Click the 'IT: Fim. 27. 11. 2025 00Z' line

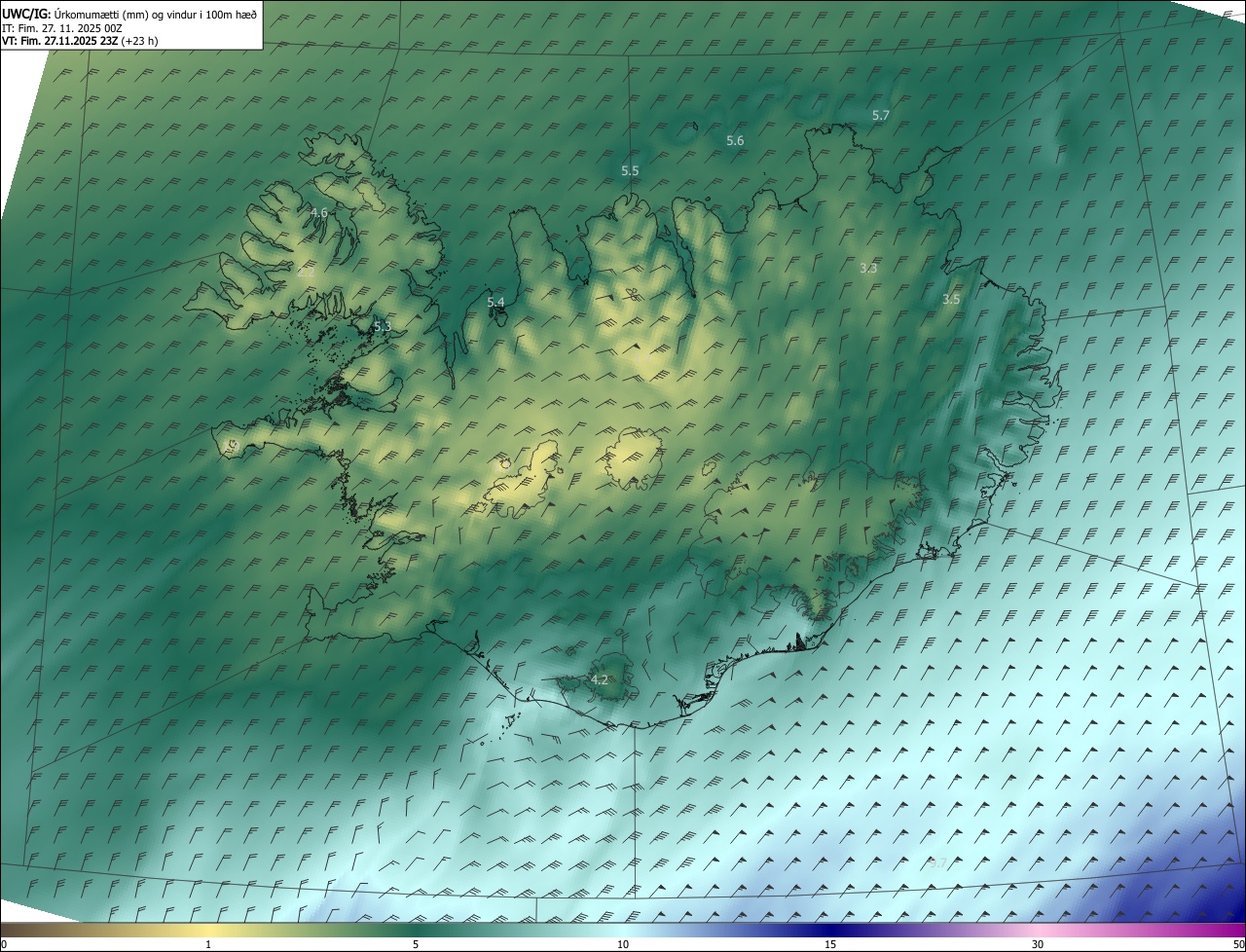(62, 28)
